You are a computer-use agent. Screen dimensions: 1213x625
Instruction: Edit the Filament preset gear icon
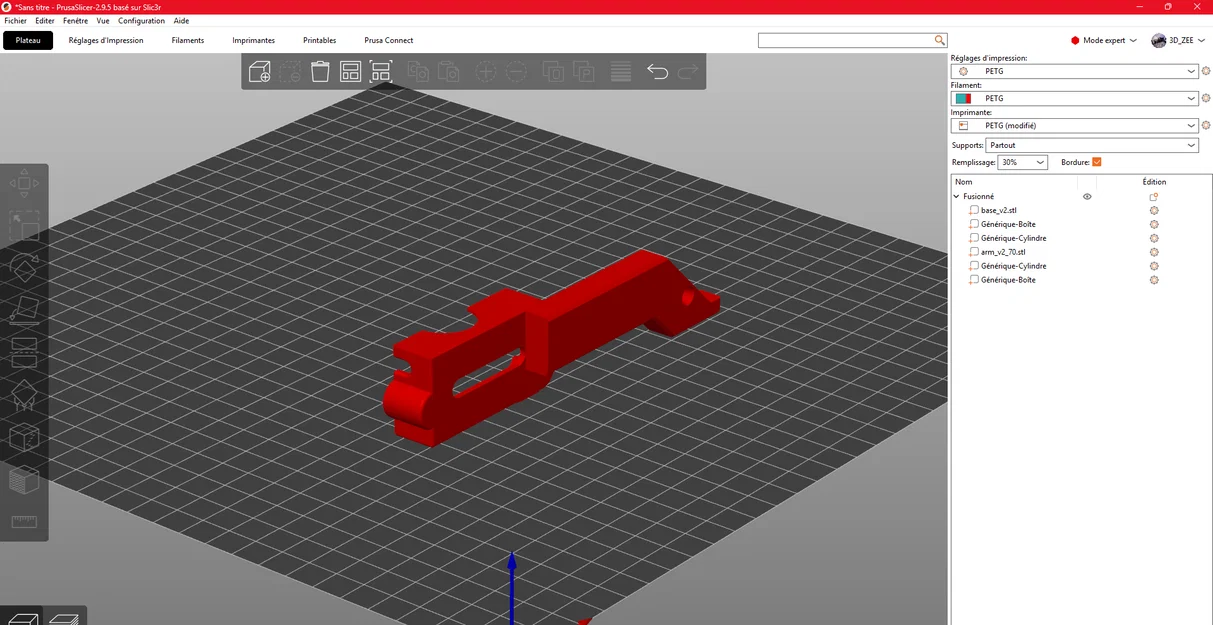click(1206, 98)
